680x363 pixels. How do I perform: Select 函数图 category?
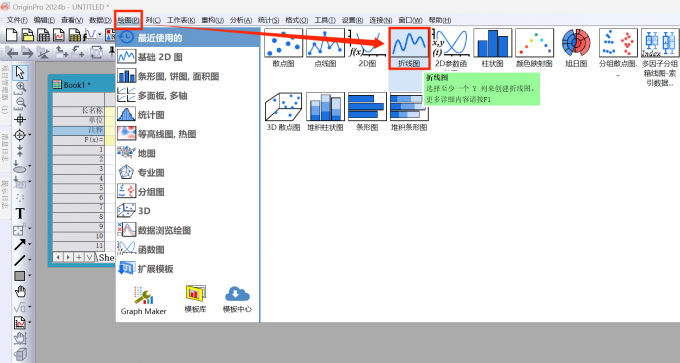point(188,249)
